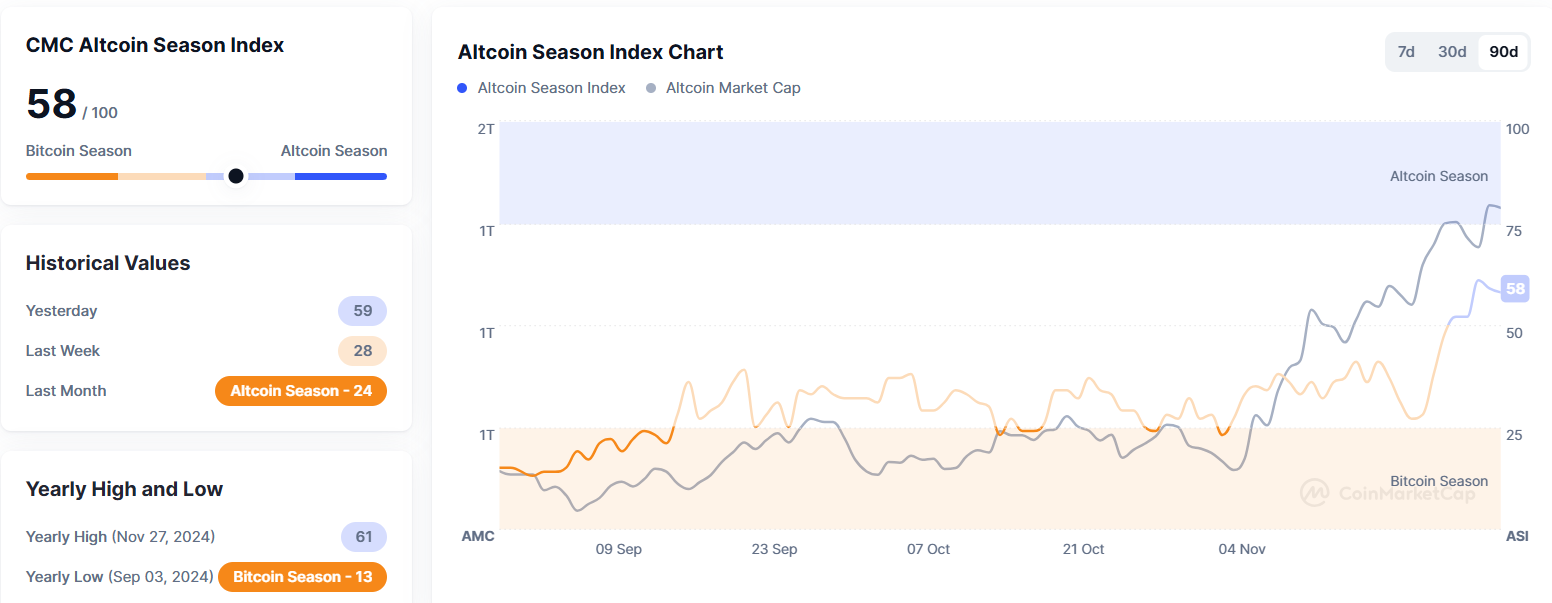Click the blue Altcoin Season Index legend dot

point(462,88)
